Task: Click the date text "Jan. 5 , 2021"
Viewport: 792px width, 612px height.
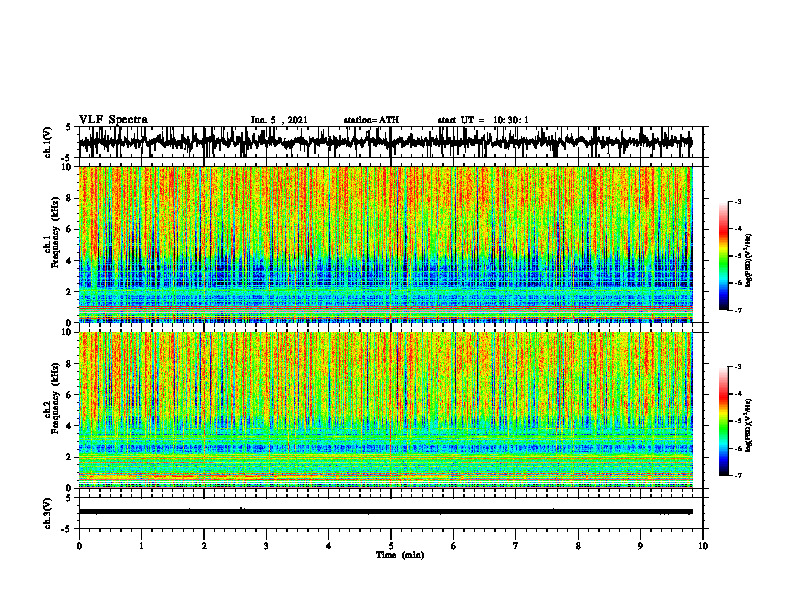Action: point(279,120)
